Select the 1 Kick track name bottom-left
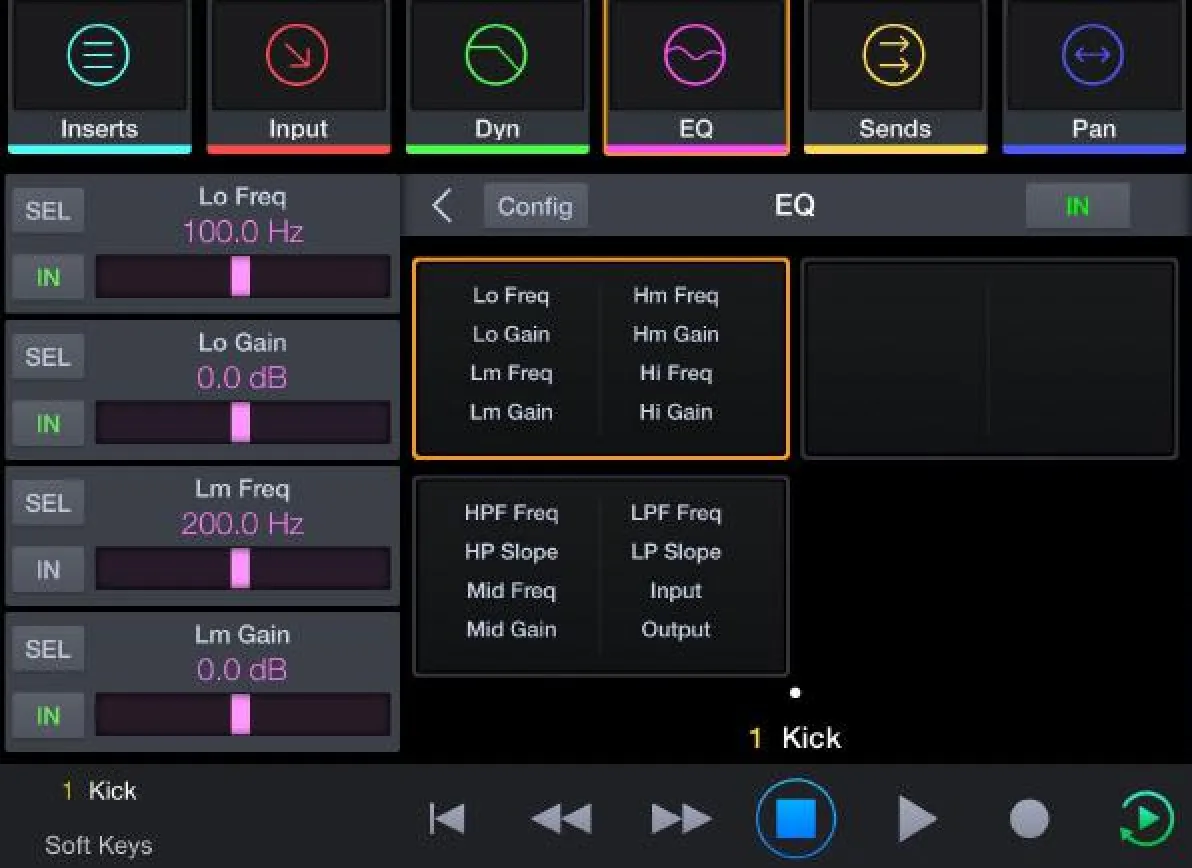Image resolution: width=1192 pixels, height=868 pixels. coord(100,790)
